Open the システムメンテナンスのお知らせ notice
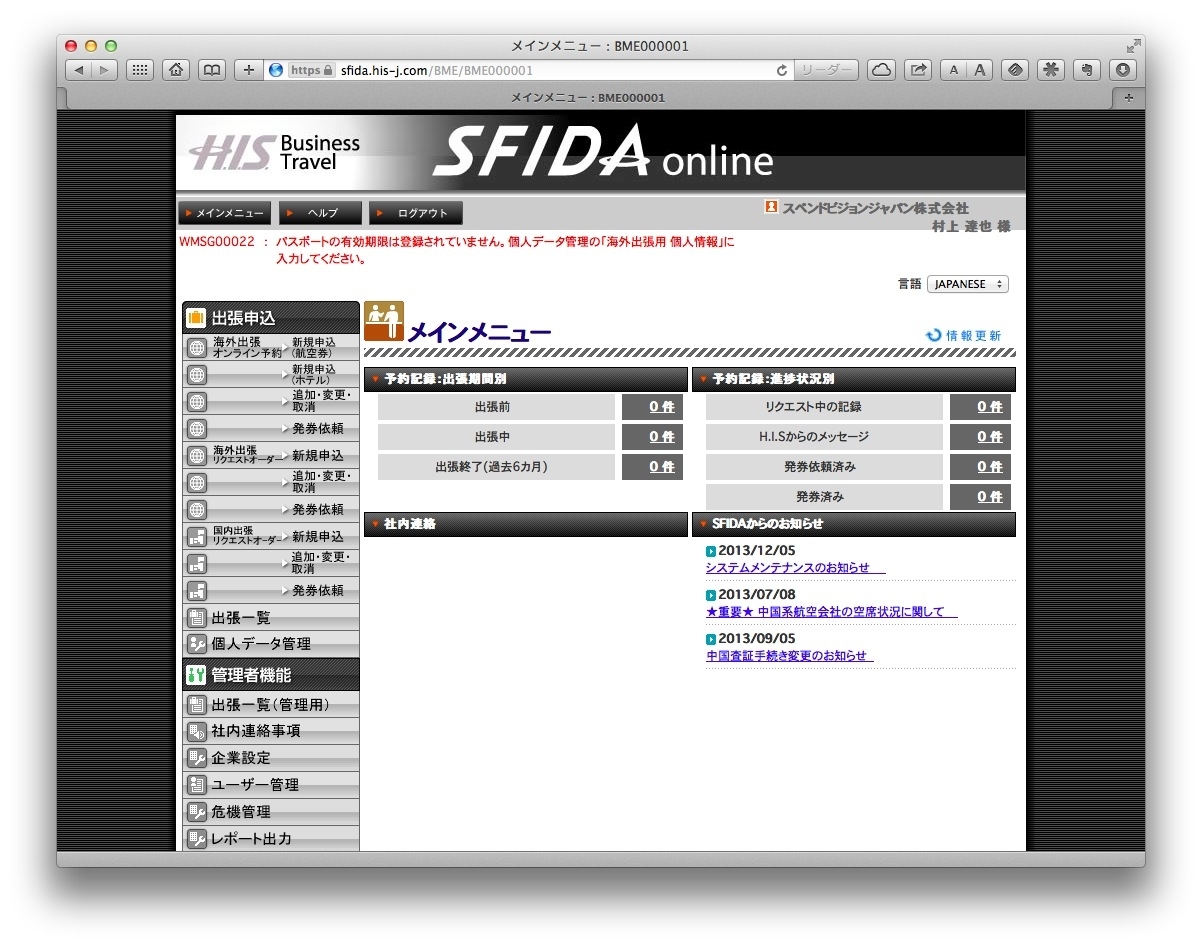This screenshot has height=946, width=1202. (x=795, y=568)
